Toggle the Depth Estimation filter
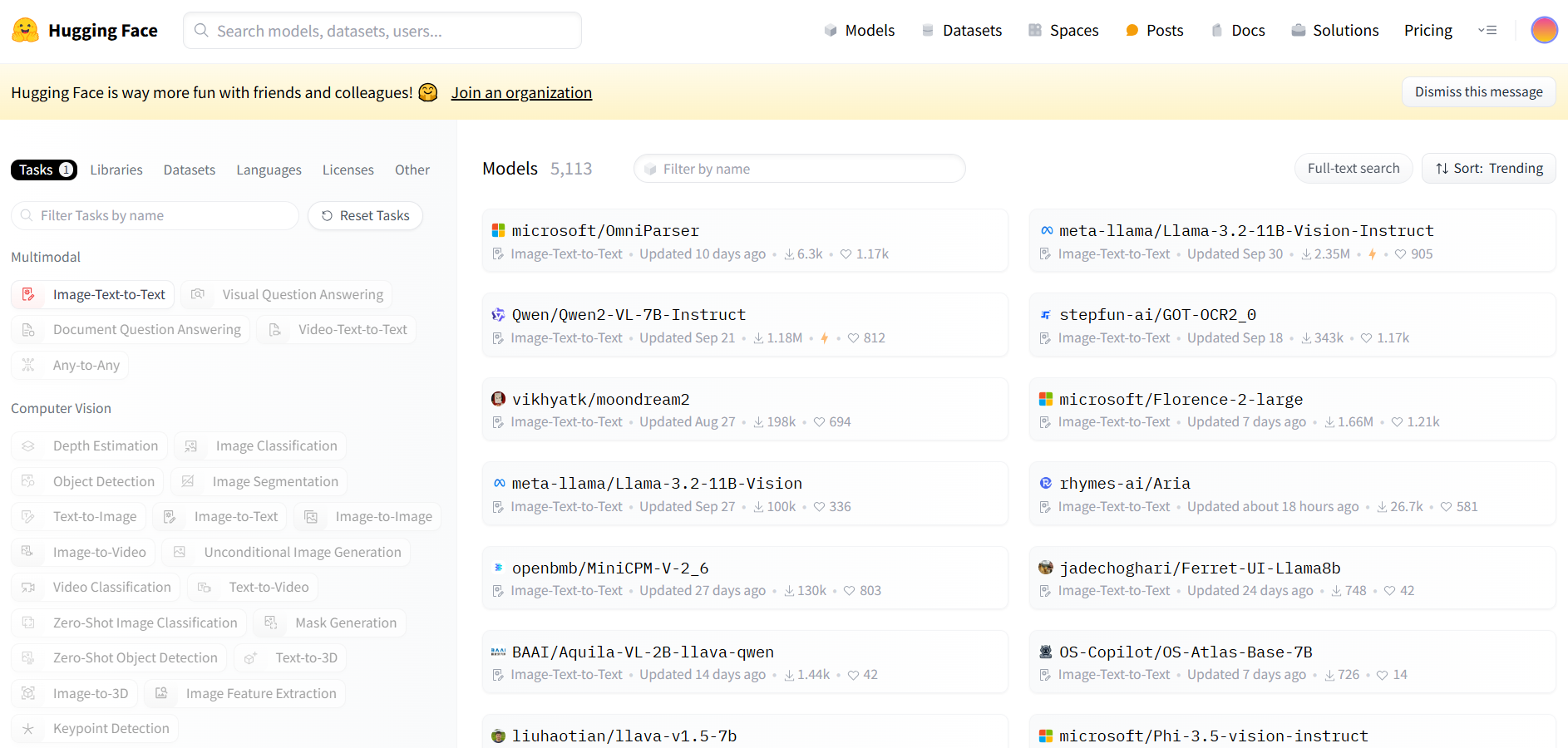Viewport: 1568px width, 748px height. click(89, 445)
